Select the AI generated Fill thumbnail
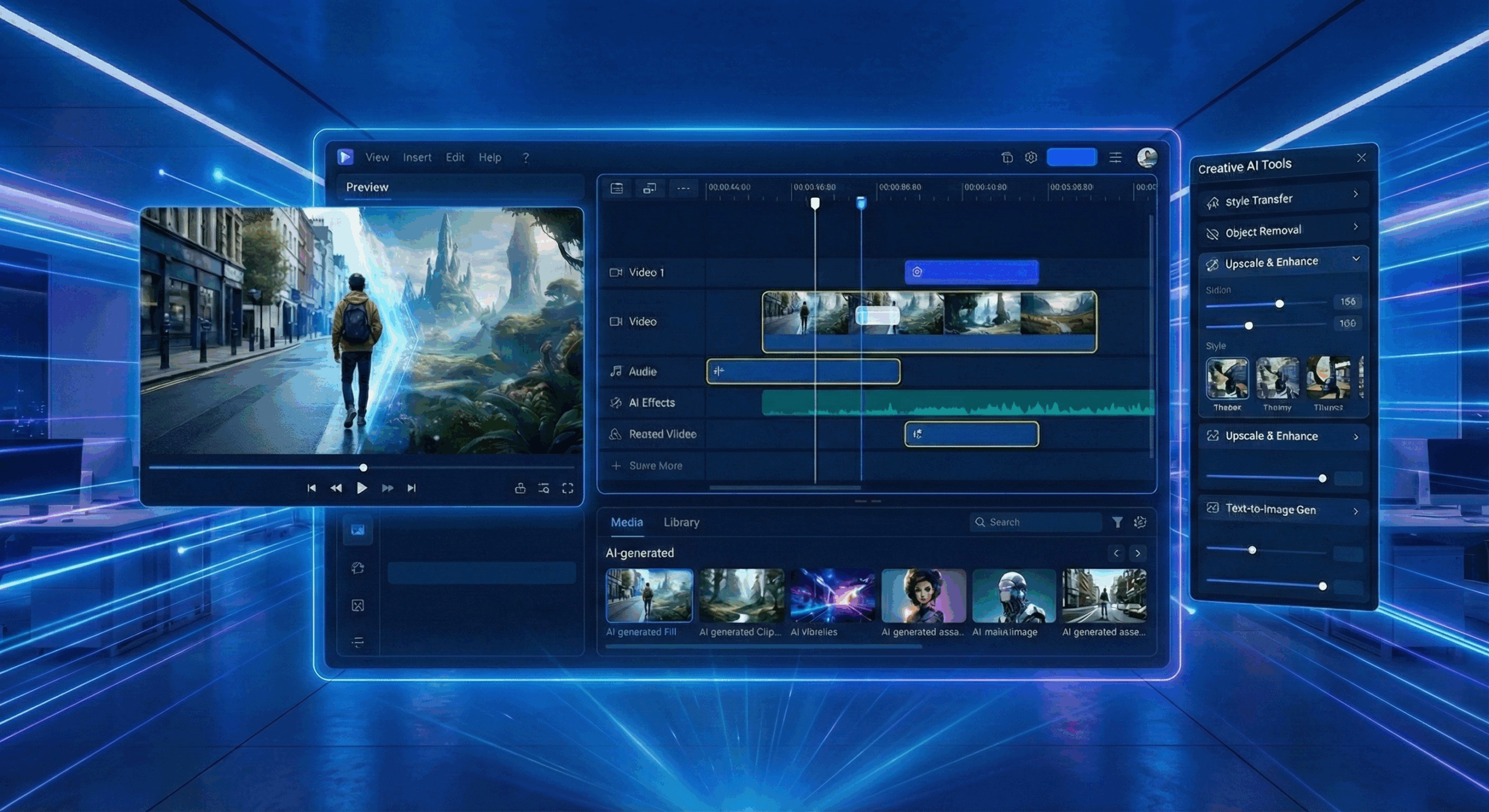Screen dimensions: 1489x812 649,596
